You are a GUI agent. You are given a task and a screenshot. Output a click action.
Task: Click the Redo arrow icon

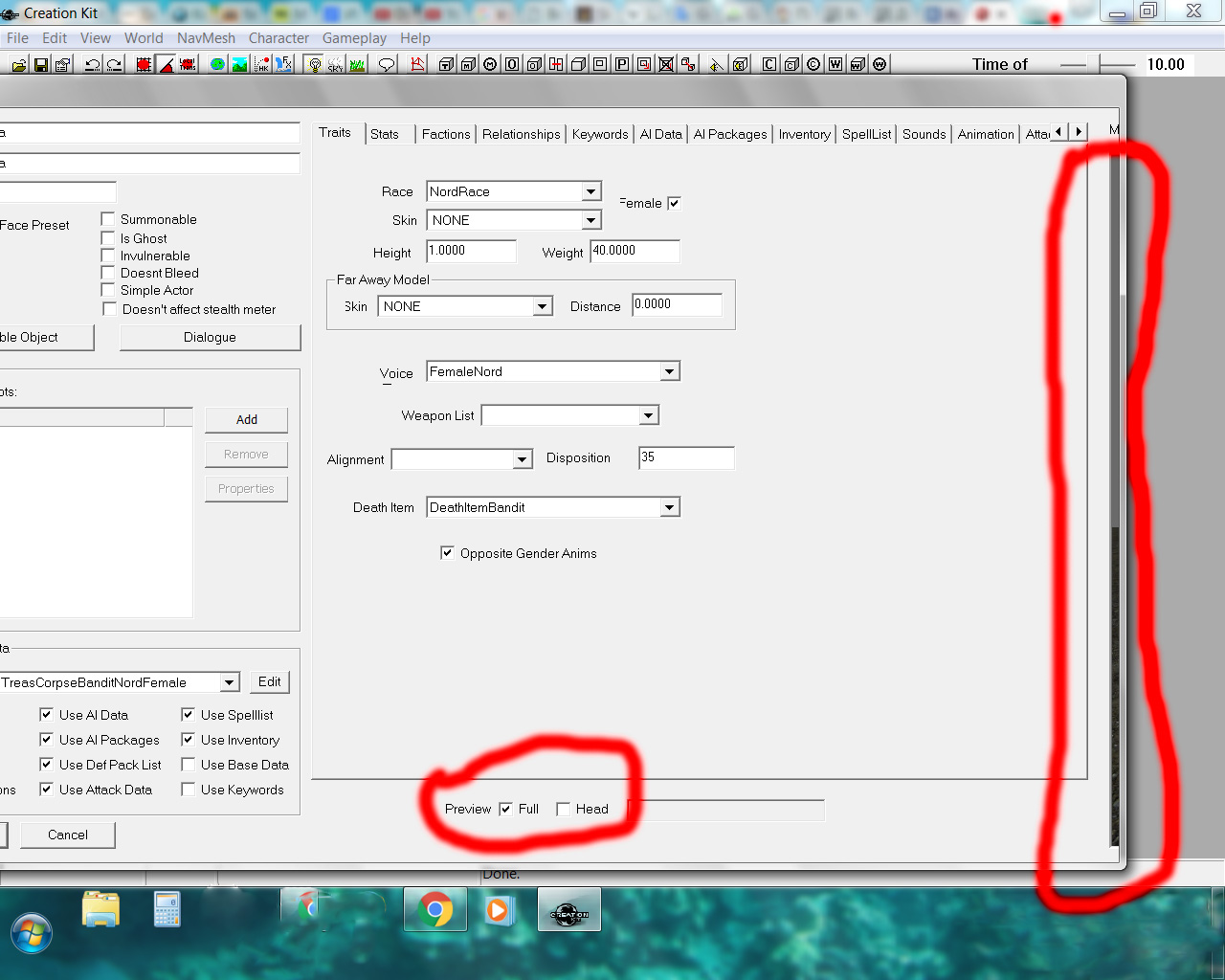[114, 64]
